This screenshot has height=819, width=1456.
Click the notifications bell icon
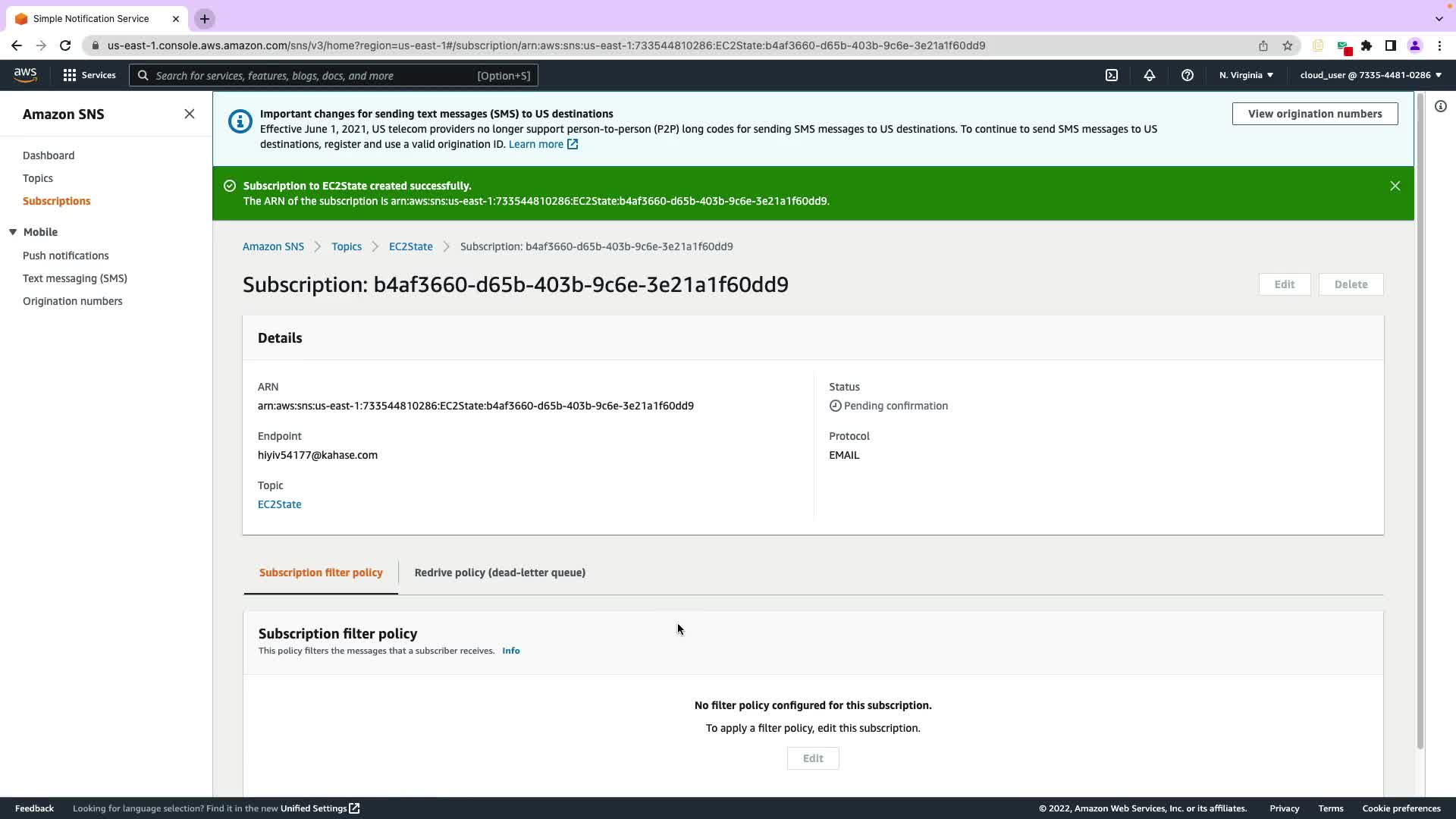coord(1150,75)
